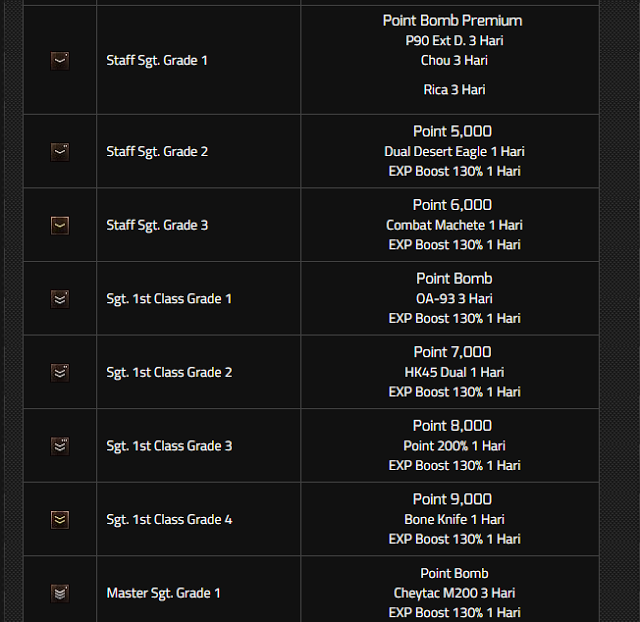Select the Sgt. 1st Class Grade 2 insignia
The width and height of the screenshot is (640, 622).
click(x=60, y=372)
